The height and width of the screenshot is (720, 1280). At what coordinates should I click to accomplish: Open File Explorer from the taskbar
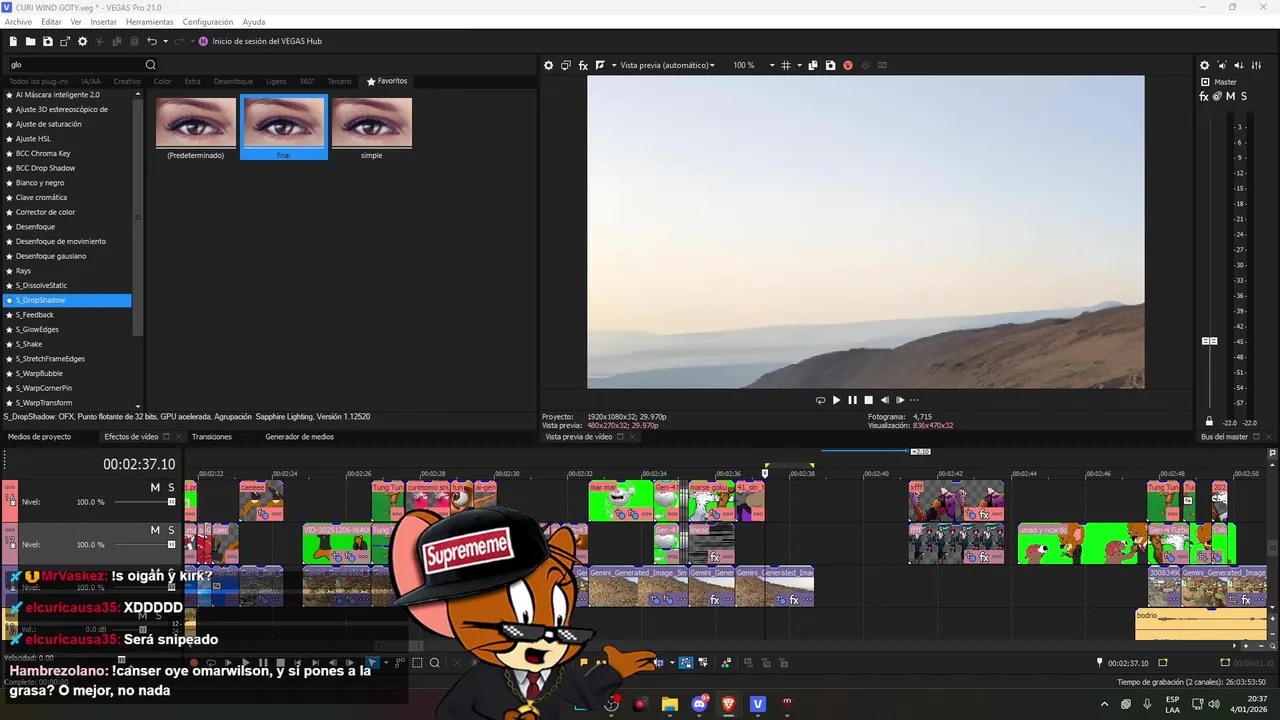pyautogui.click(x=670, y=704)
